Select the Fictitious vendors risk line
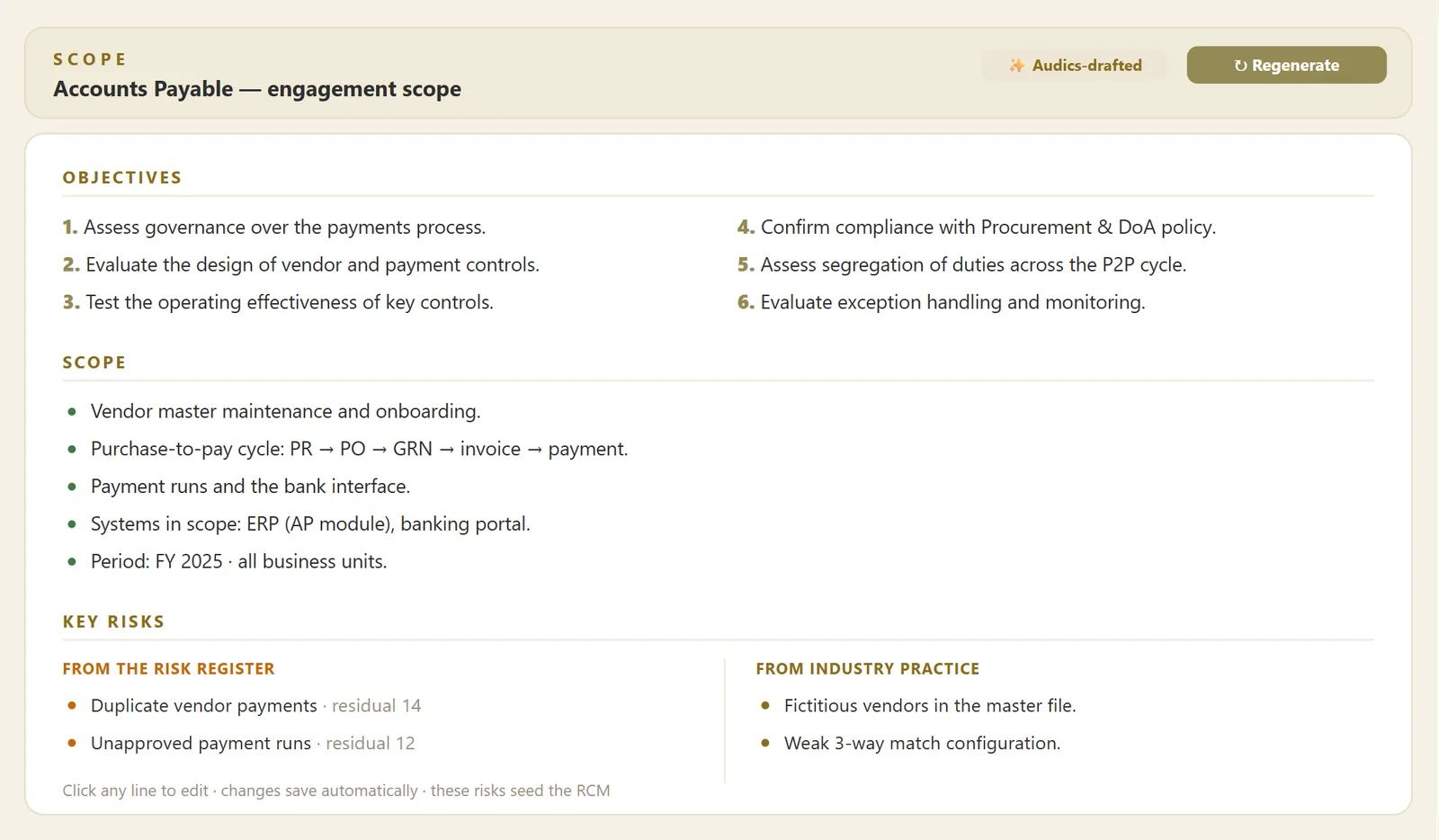Image resolution: width=1439 pixels, height=840 pixels. coord(930,706)
